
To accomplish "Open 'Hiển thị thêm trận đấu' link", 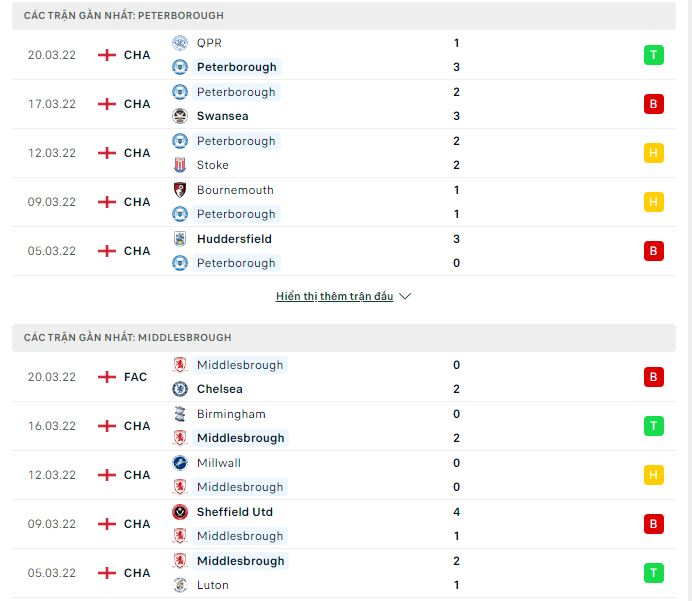I will [x=334, y=297].
